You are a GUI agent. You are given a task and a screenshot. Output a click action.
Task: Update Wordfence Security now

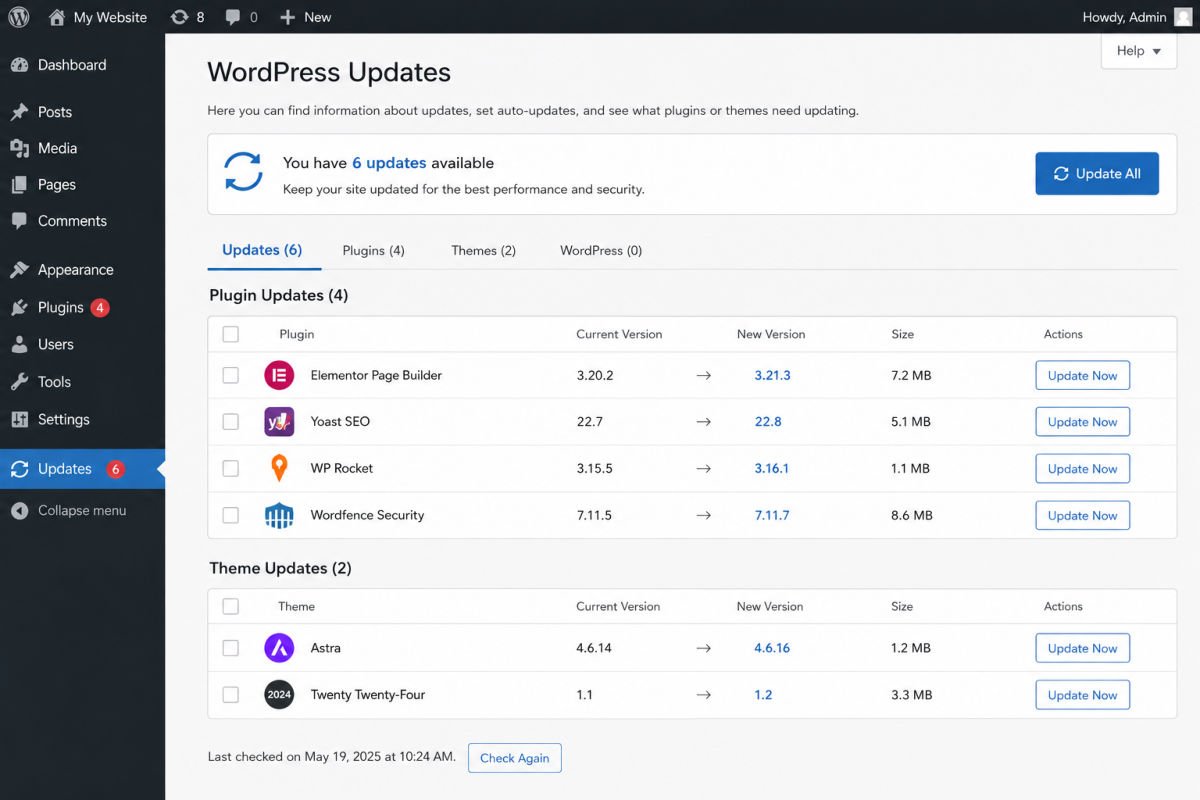tap(1082, 516)
